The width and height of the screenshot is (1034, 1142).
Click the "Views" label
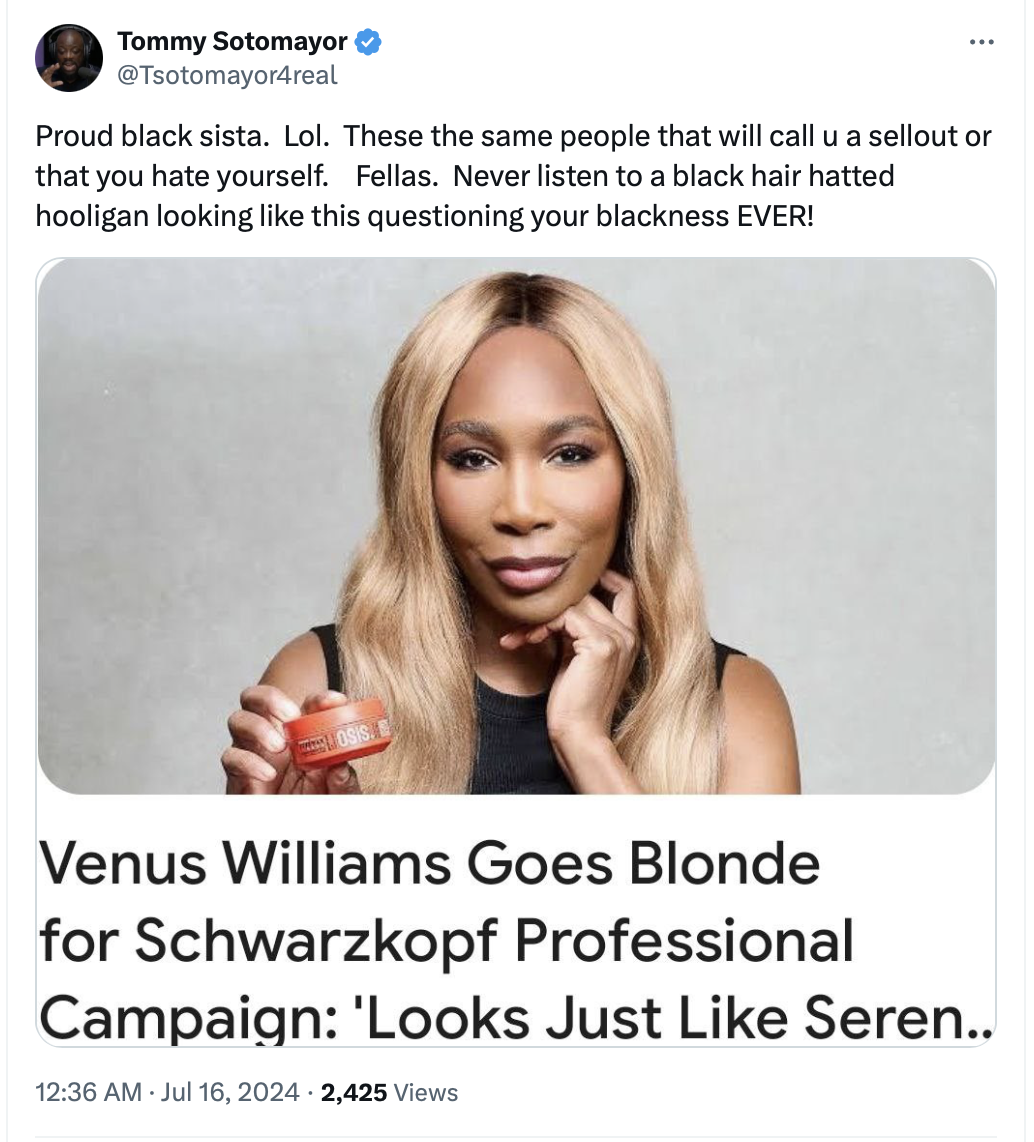point(426,1092)
